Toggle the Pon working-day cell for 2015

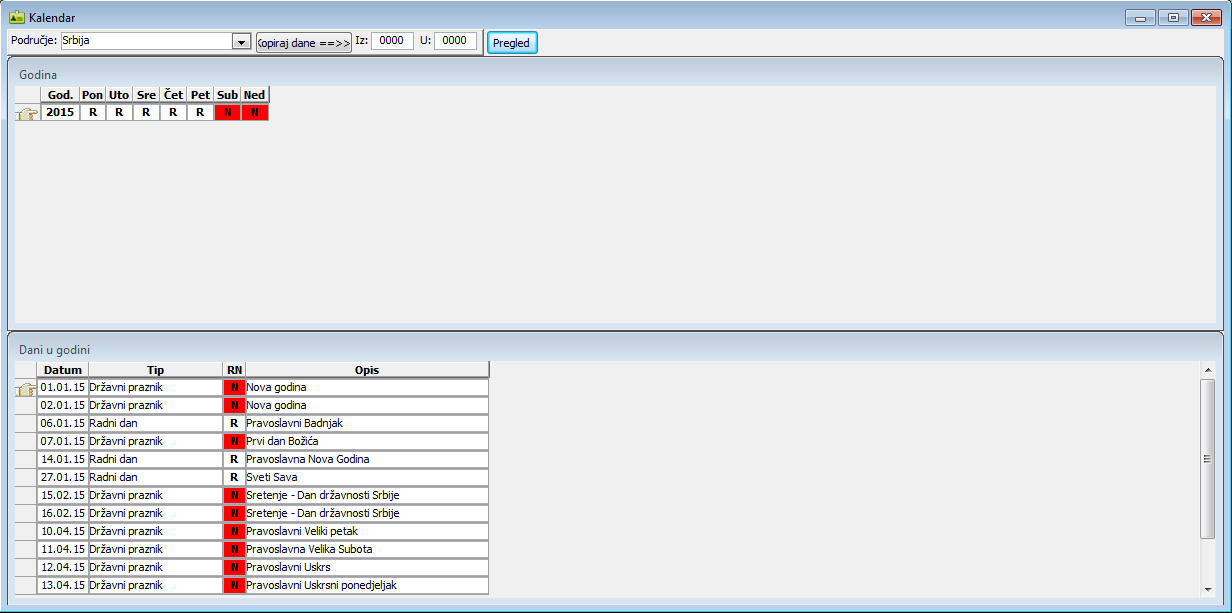coord(93,113)
